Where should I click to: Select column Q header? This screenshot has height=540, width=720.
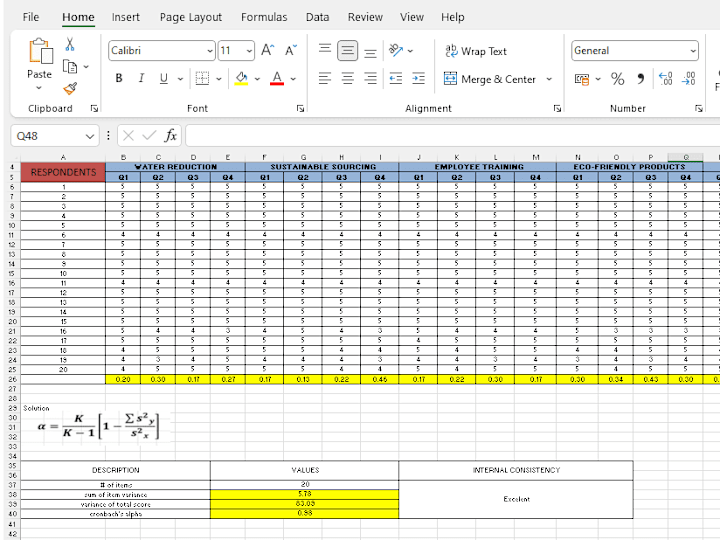coord(686,157)
